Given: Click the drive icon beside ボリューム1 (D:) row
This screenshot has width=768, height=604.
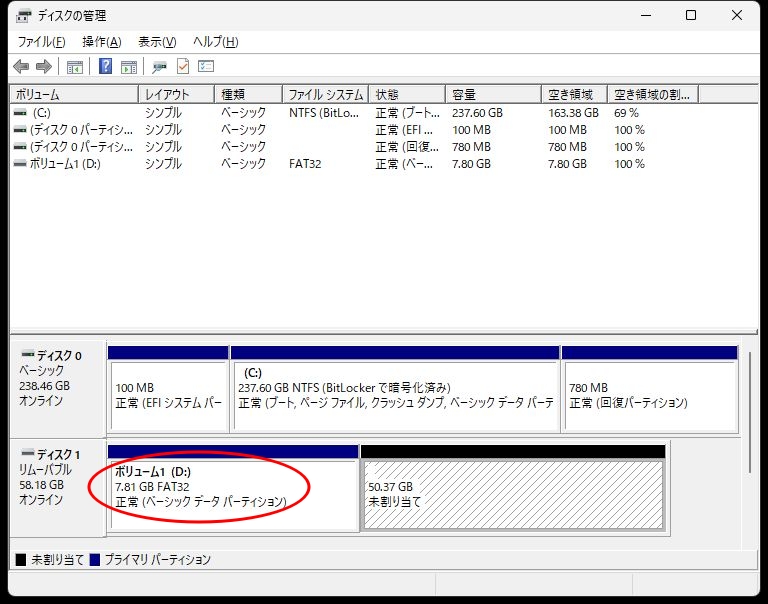Looking at the screenshot, I should 20,164.
